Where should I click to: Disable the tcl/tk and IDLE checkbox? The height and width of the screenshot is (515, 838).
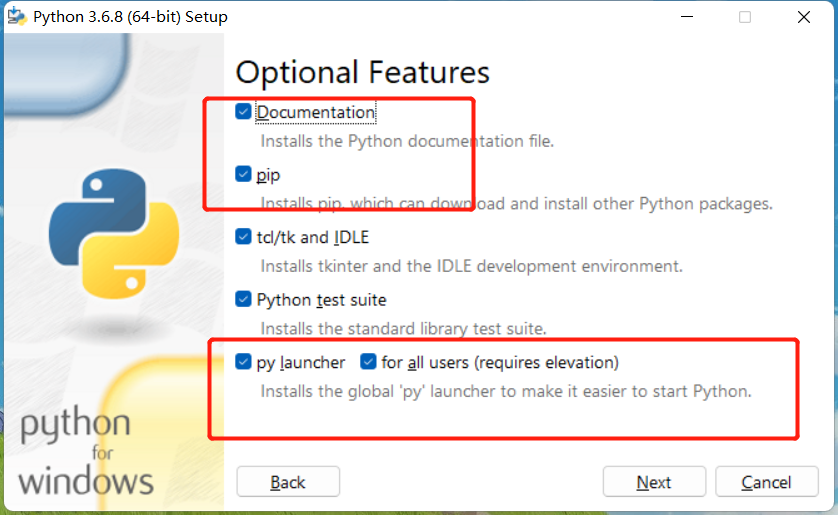[x=243, y=237]
